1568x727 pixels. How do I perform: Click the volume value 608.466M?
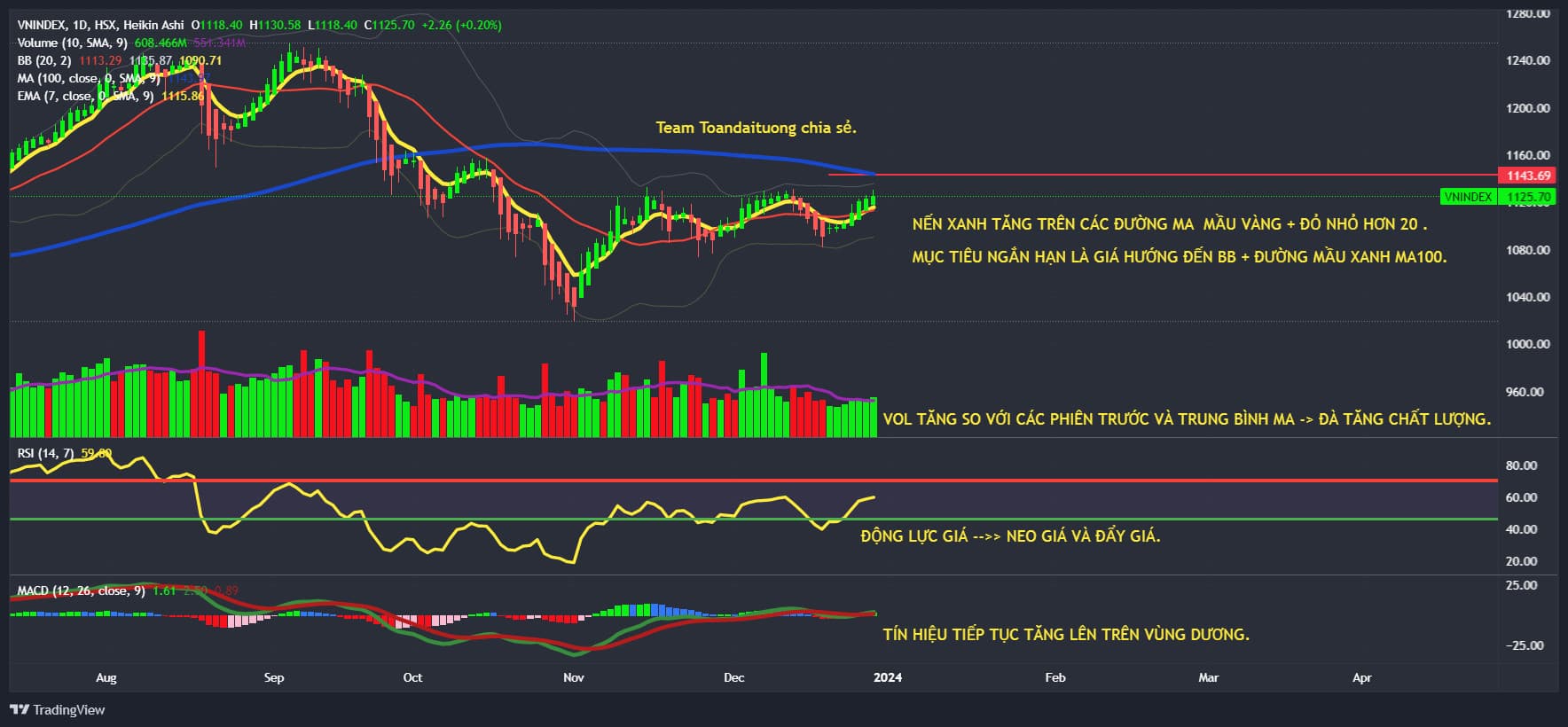pos(161,43)
